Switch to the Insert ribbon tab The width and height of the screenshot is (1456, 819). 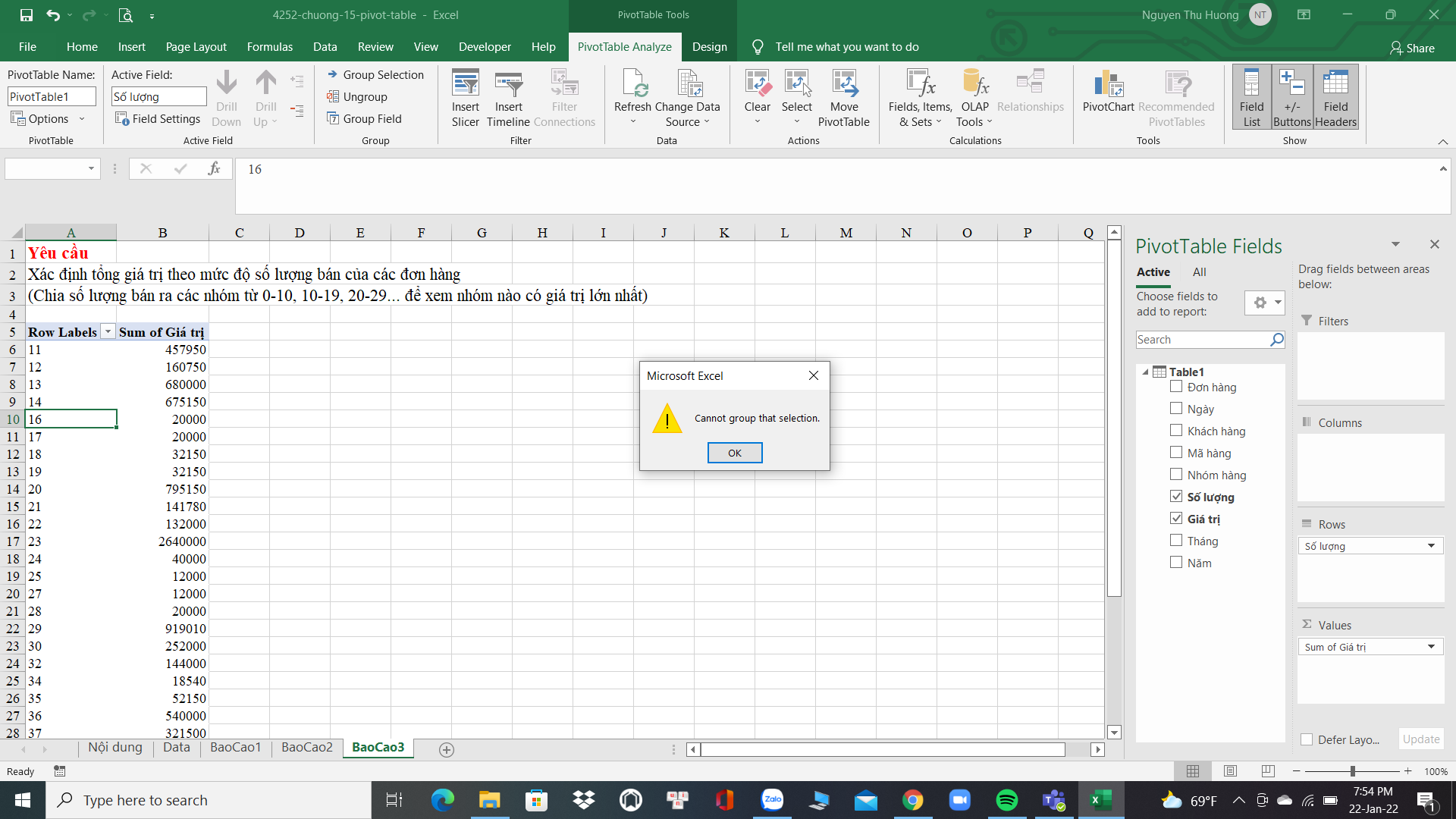[x=131, y=46]
